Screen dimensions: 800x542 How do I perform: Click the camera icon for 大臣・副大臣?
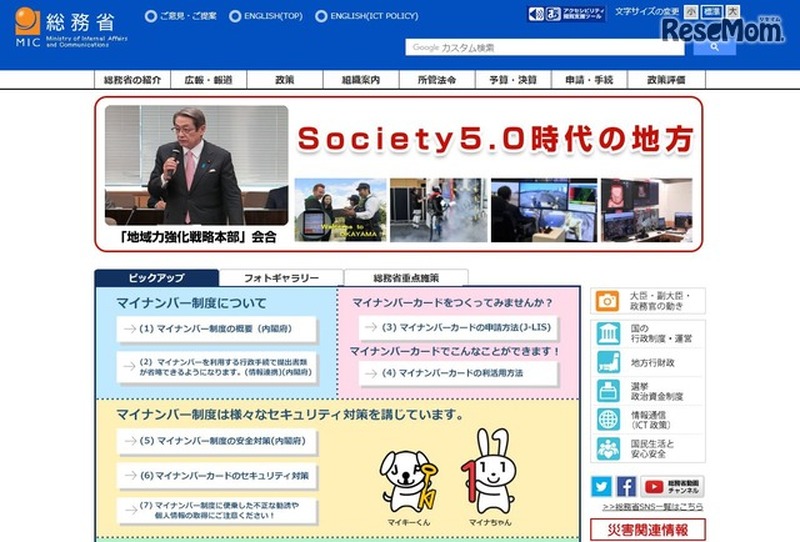(608, 301)
